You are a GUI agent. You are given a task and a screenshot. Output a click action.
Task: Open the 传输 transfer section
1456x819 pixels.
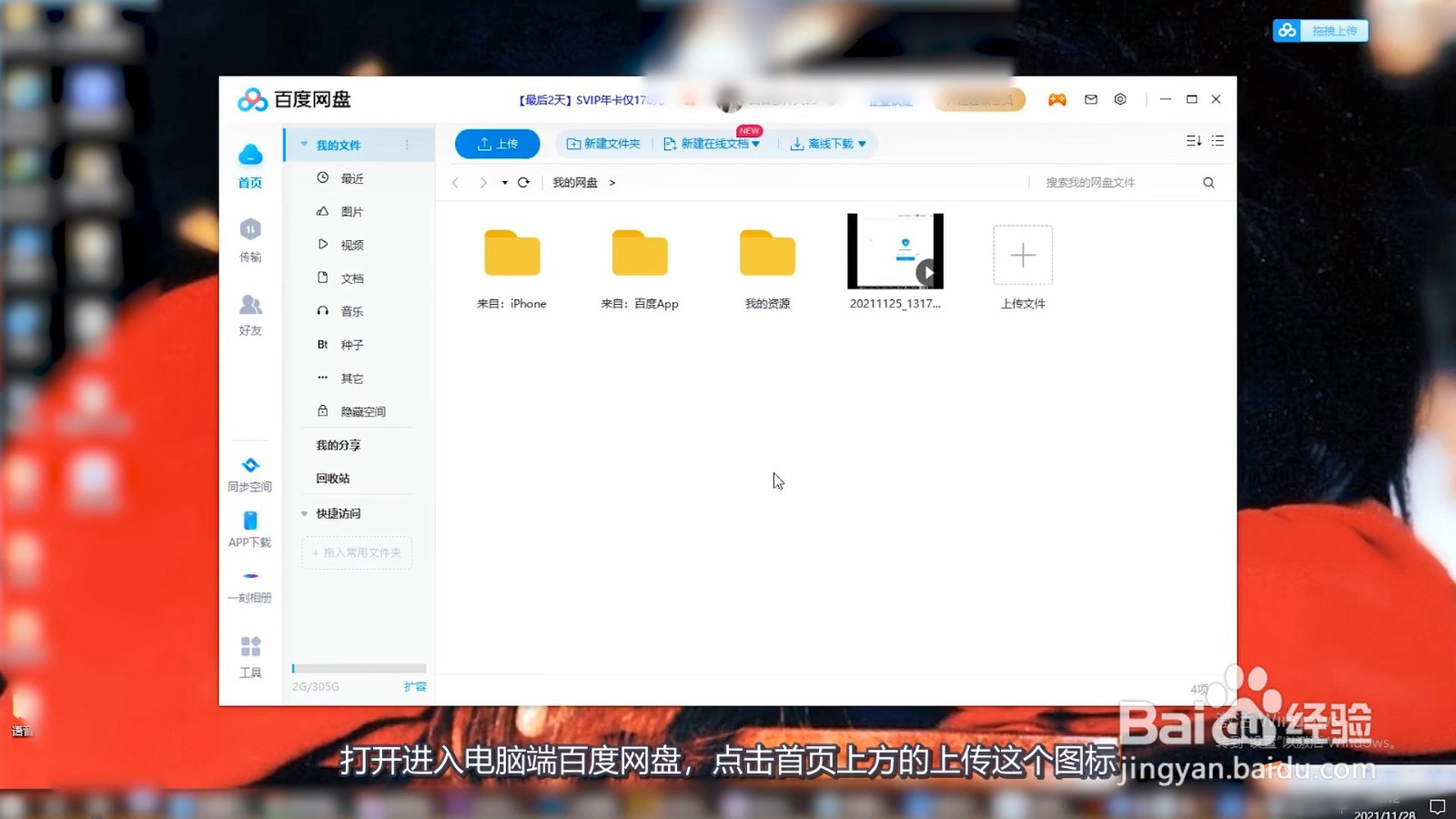click(250, 240)
